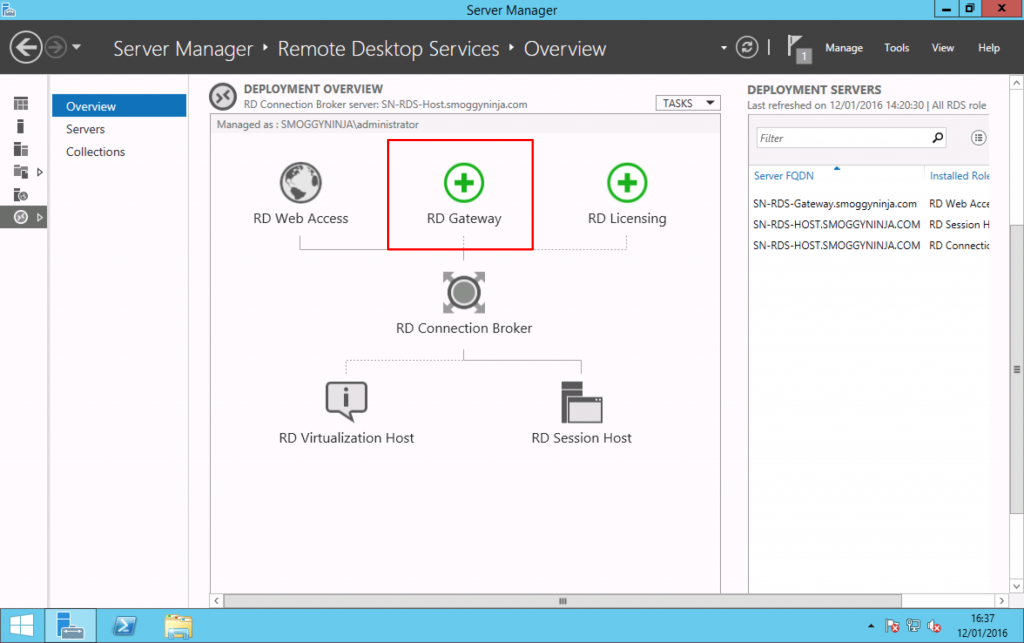Show hidden icons in the notification area
Screen dimensions: 1024x643
coord(872,625)
